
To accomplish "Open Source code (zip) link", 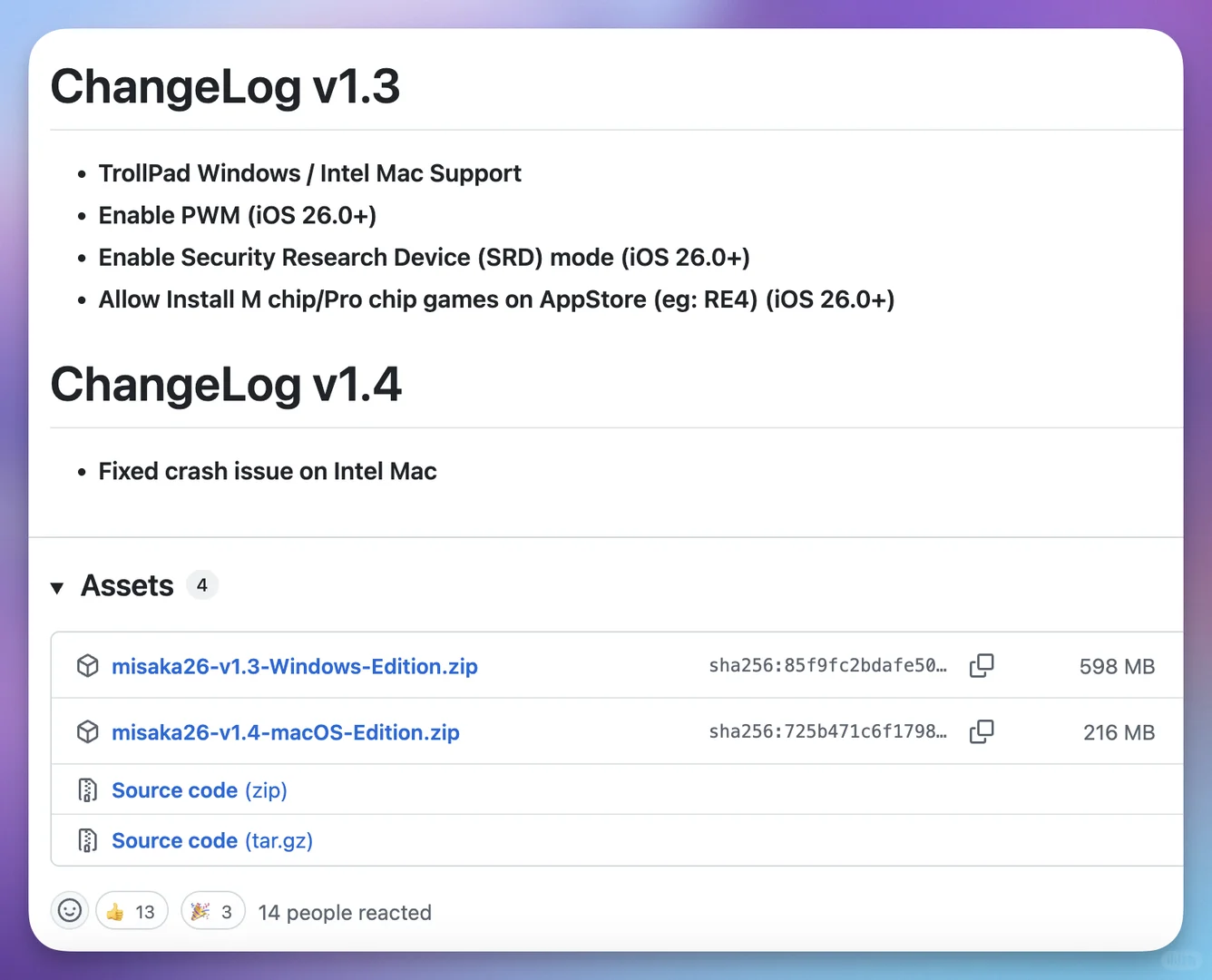I will point(199,790).
